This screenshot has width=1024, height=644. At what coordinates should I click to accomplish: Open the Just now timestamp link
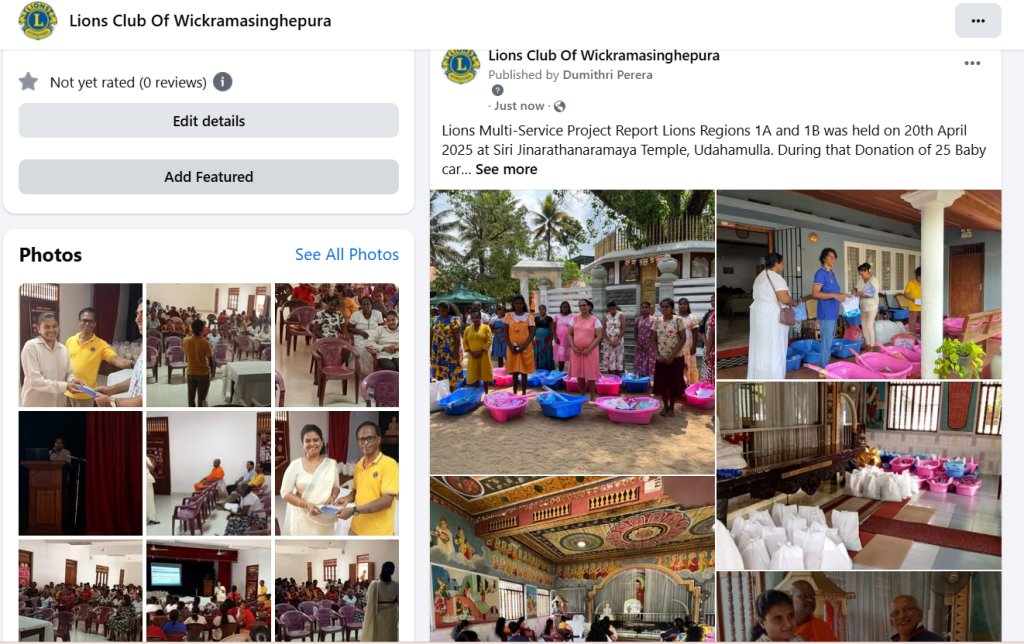pyautogui.click(x=519, y=106)
